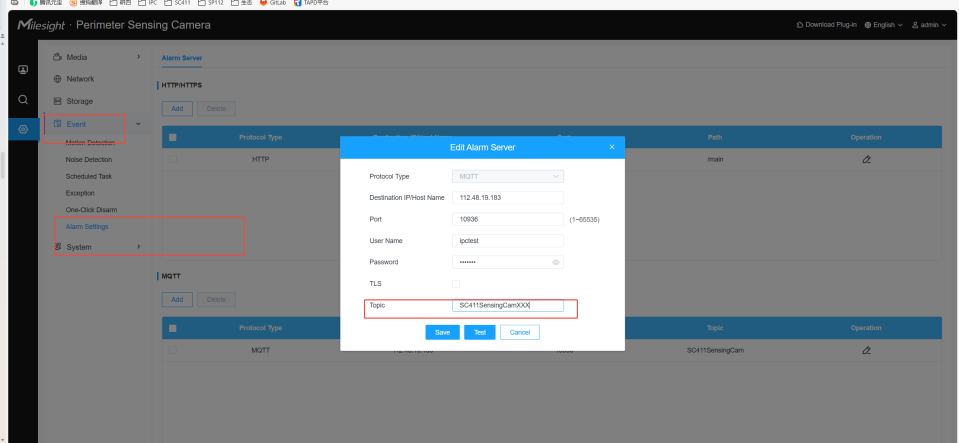This screenshot has height=443, width=959.
Task: Open Scheduled Task submenu item
Action: 89,176
